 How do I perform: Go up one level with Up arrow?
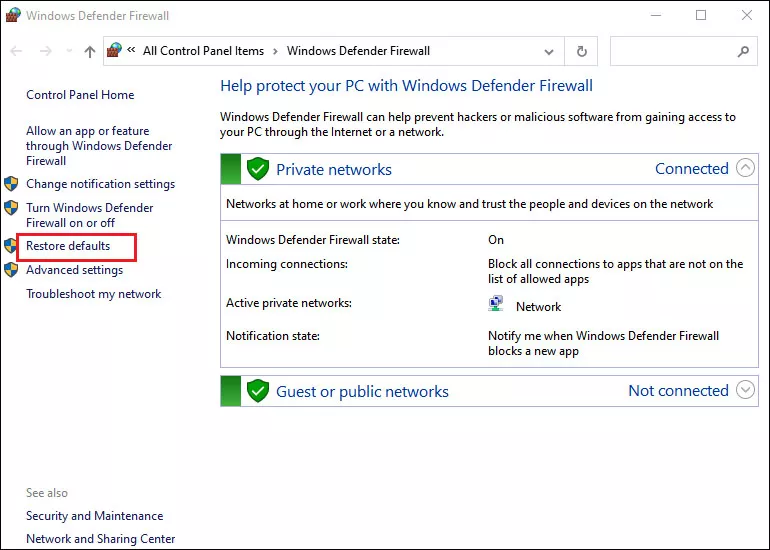point(89,51)
